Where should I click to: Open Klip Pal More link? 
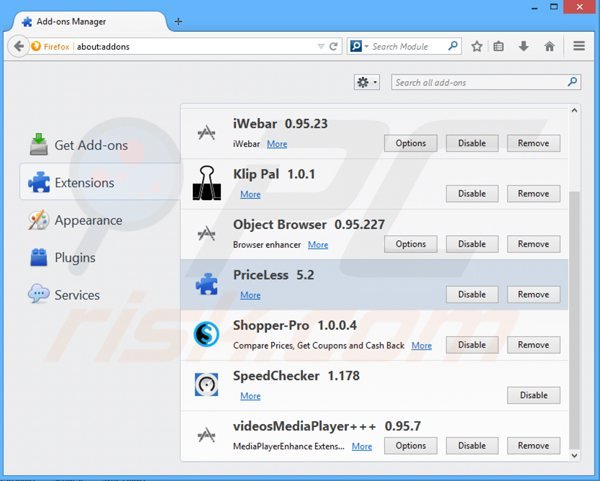(x=250, y=194)
